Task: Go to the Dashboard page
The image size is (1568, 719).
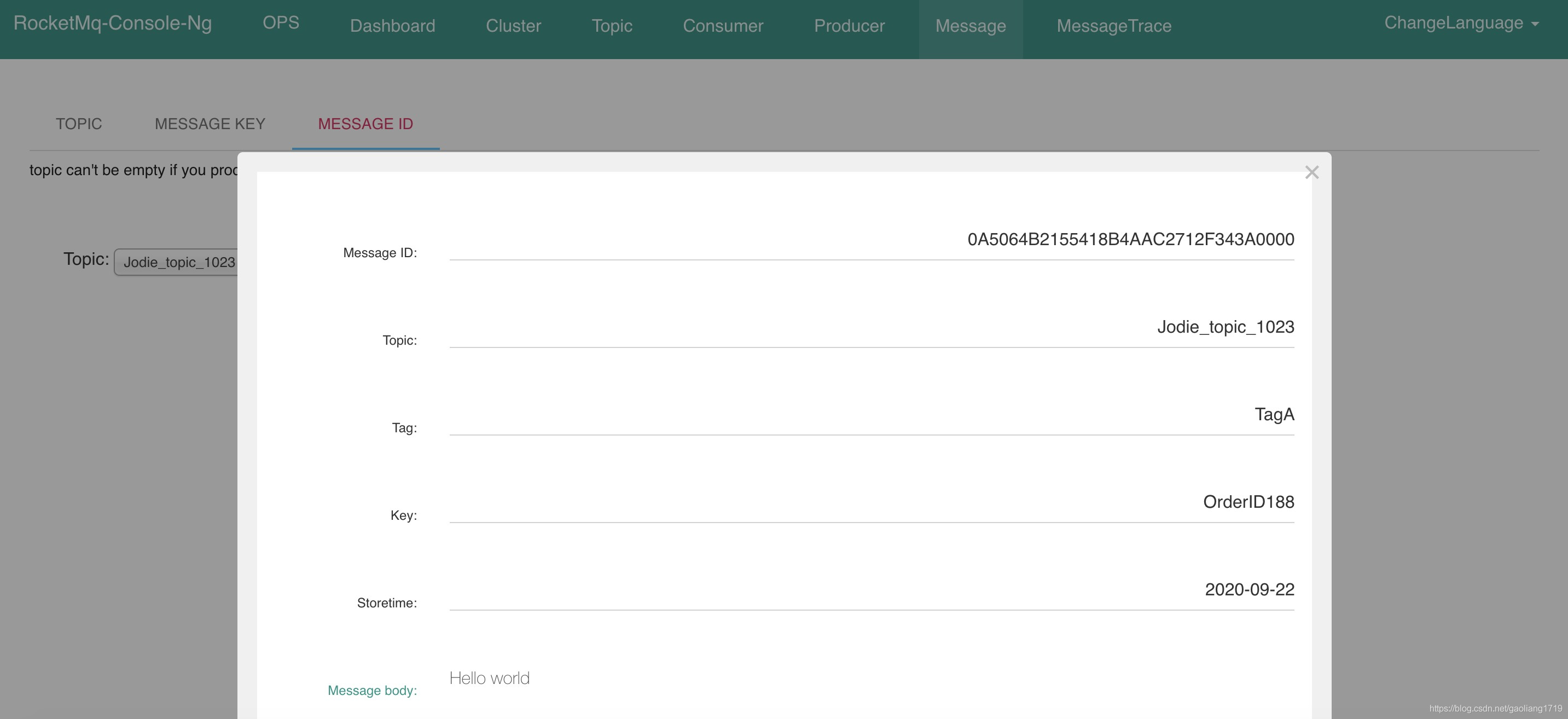Action: click(x=392, y=26)
